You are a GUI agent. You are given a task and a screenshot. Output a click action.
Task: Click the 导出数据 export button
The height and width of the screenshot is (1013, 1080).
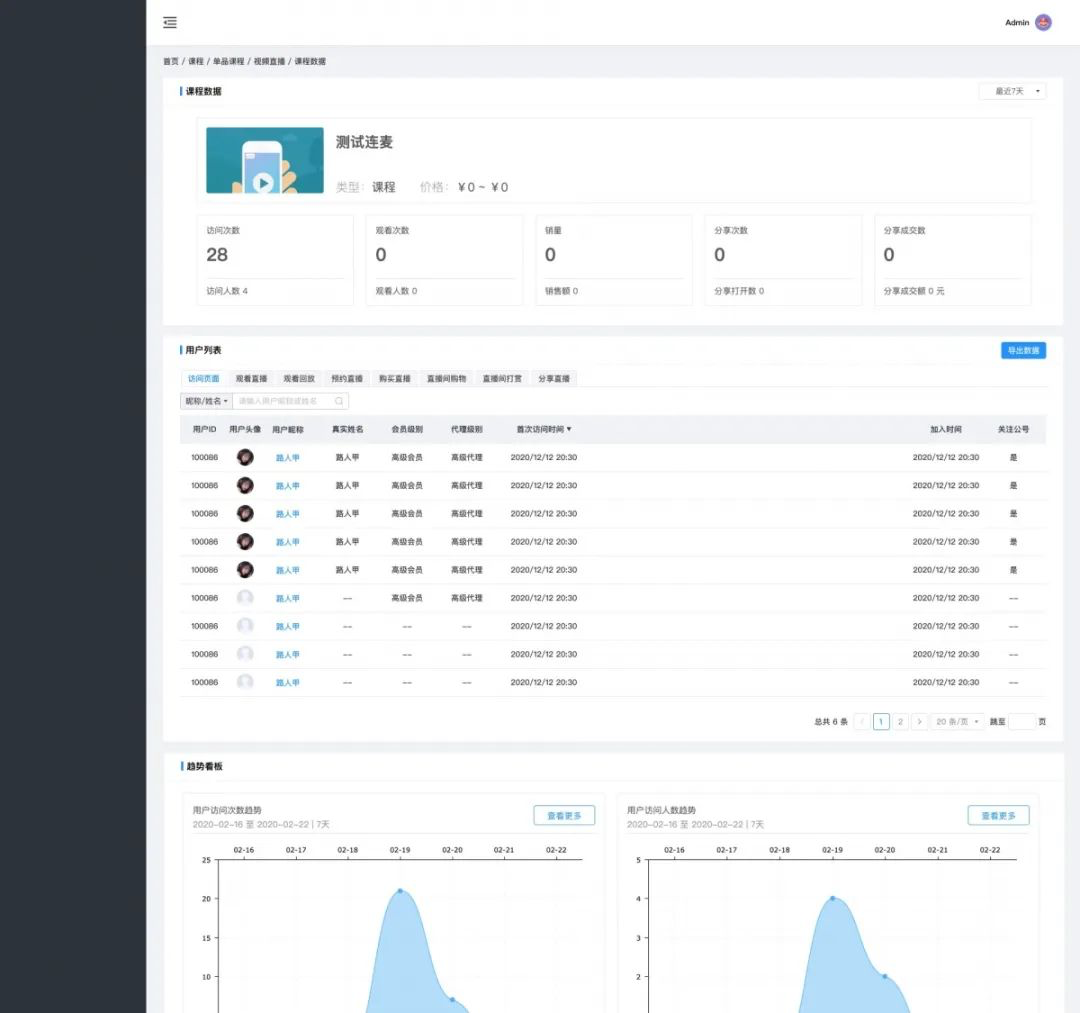tap(1024, 351)
